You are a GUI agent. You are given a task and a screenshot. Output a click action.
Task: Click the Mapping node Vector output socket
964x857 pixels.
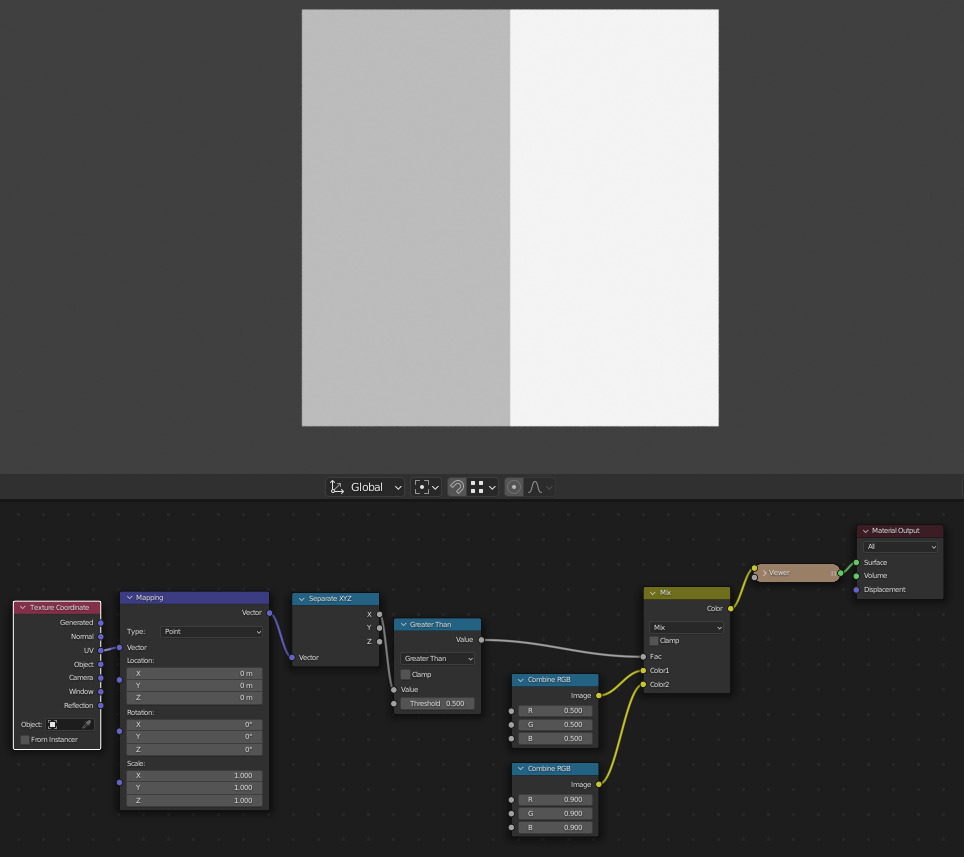[x=269, y=613]
